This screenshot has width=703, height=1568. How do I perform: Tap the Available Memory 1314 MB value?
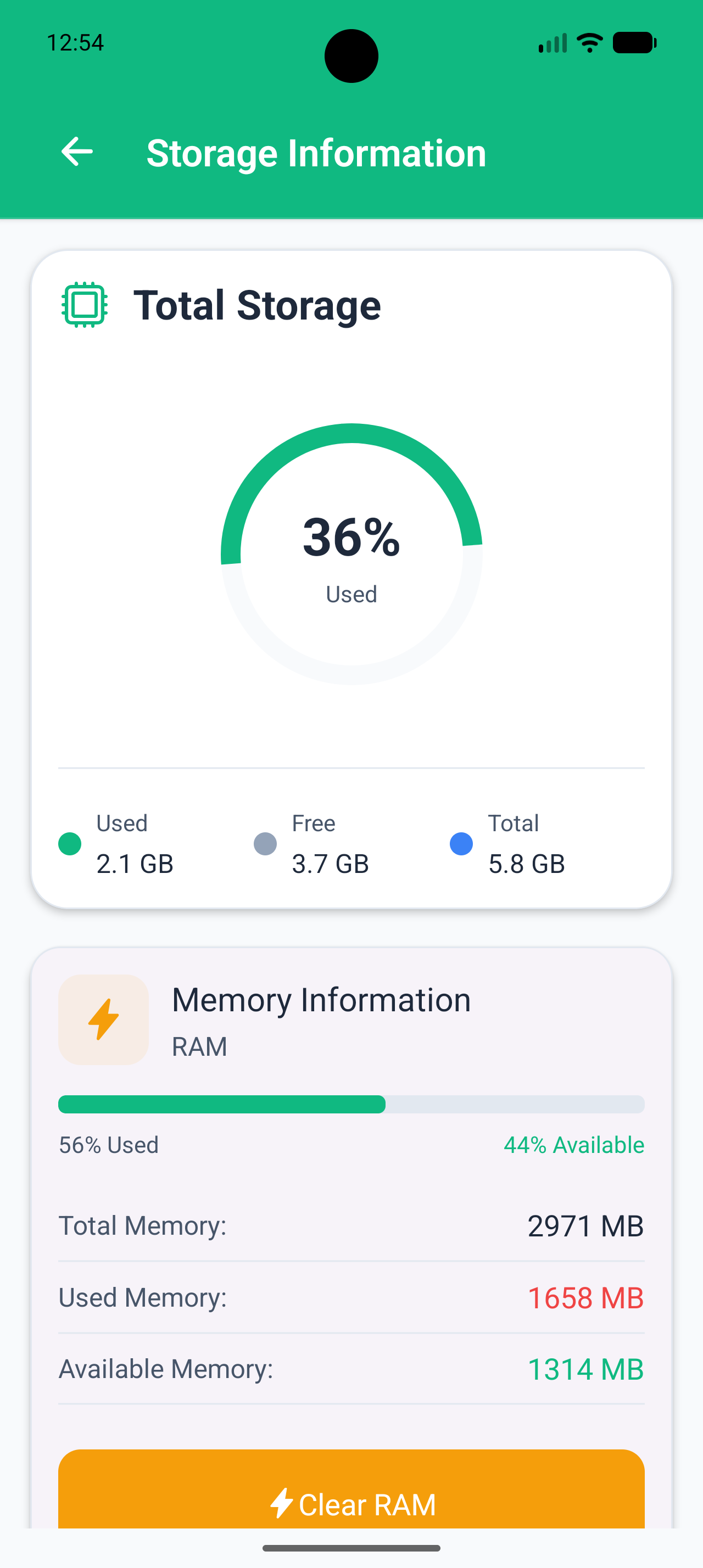tap(585, 1370)
